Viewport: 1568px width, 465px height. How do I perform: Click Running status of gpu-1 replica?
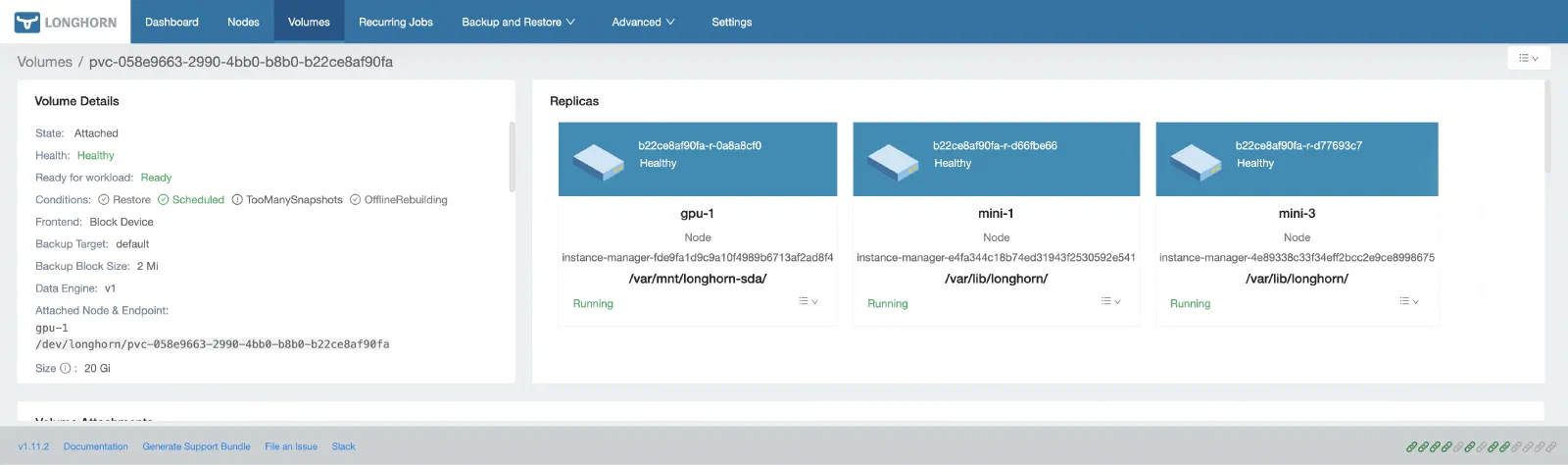point(593,304)
